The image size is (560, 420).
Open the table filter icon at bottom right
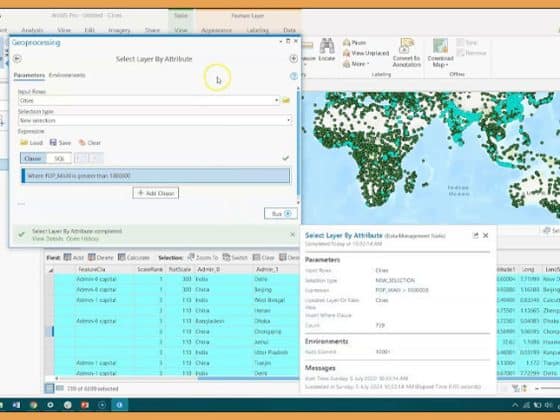point(515,388)
